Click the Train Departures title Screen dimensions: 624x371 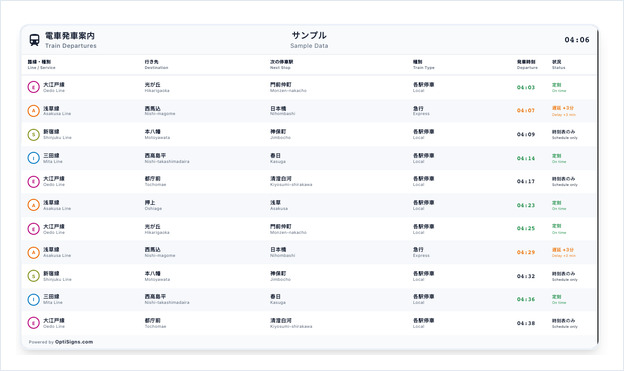70,40
